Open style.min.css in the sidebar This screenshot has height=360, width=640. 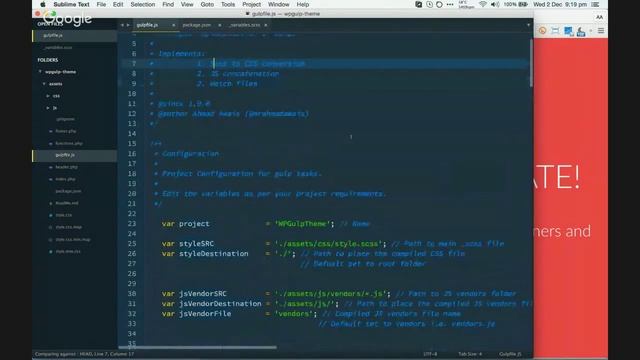(68, 251)
